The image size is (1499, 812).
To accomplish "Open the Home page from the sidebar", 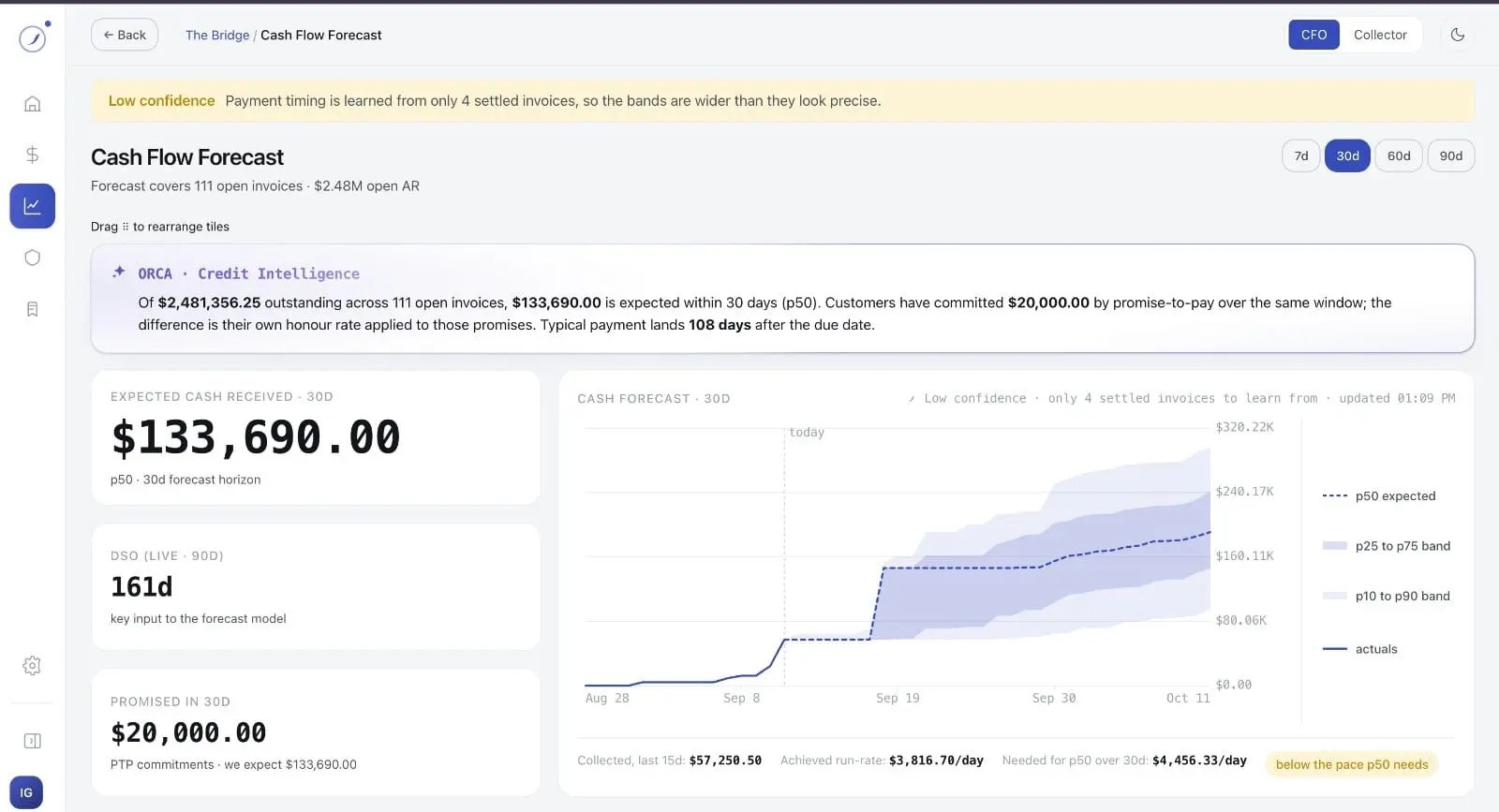I will click(32, 104).
